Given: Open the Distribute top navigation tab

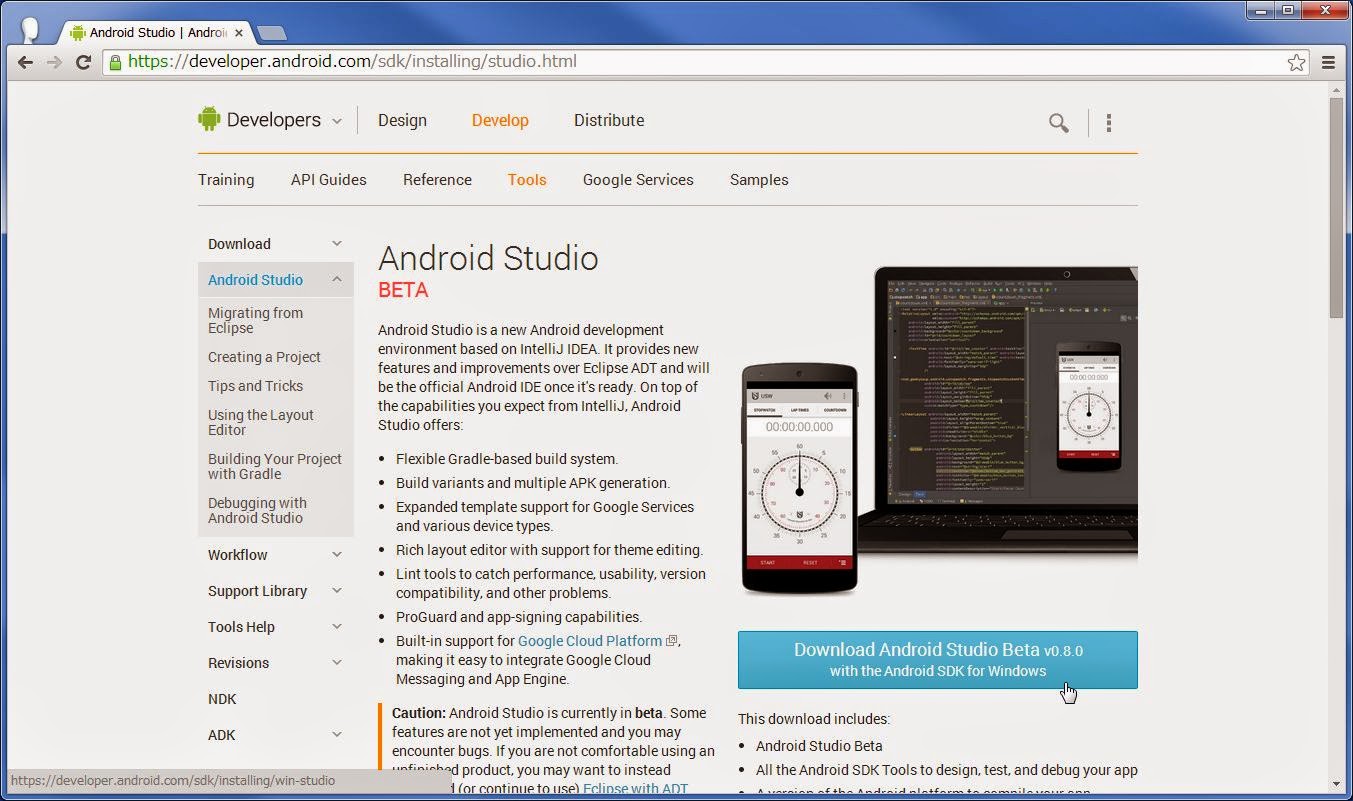Looking at the screenshot, I should tap(609, 120).
